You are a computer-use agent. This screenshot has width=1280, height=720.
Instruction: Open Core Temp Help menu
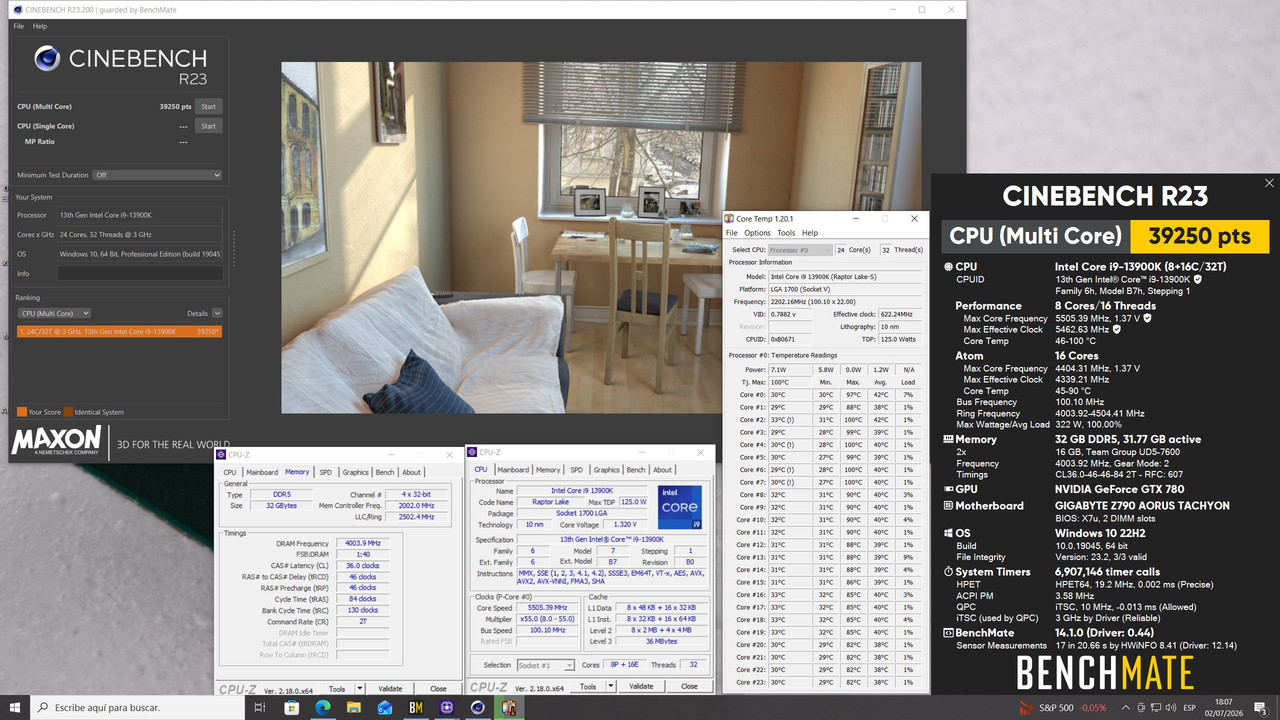pyautogui.click(x=810, y=233)
